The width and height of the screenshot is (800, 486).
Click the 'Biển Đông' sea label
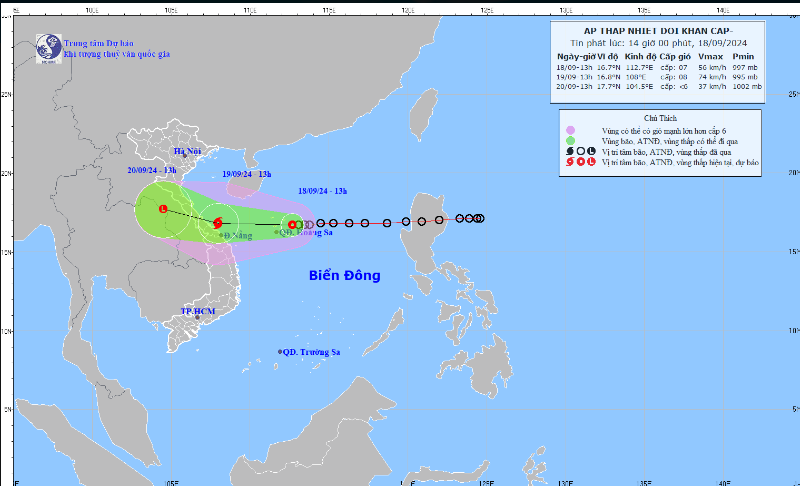point(344,275)
